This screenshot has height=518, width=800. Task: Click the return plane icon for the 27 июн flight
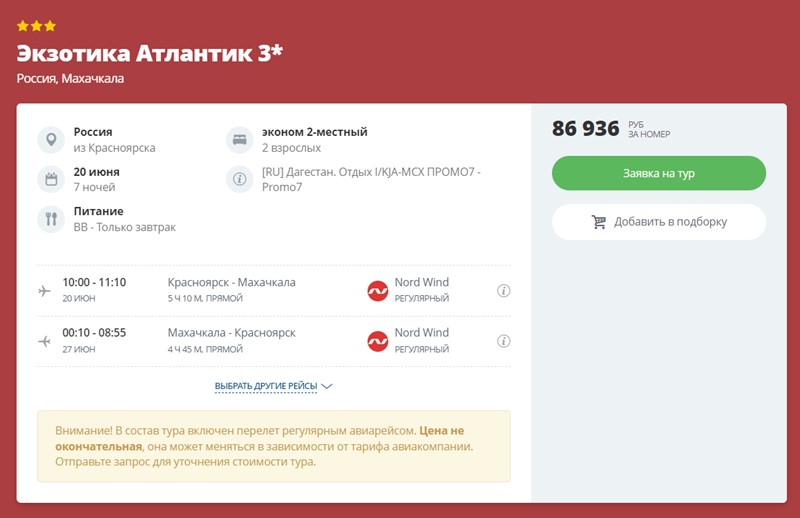[x=44, y=341]
